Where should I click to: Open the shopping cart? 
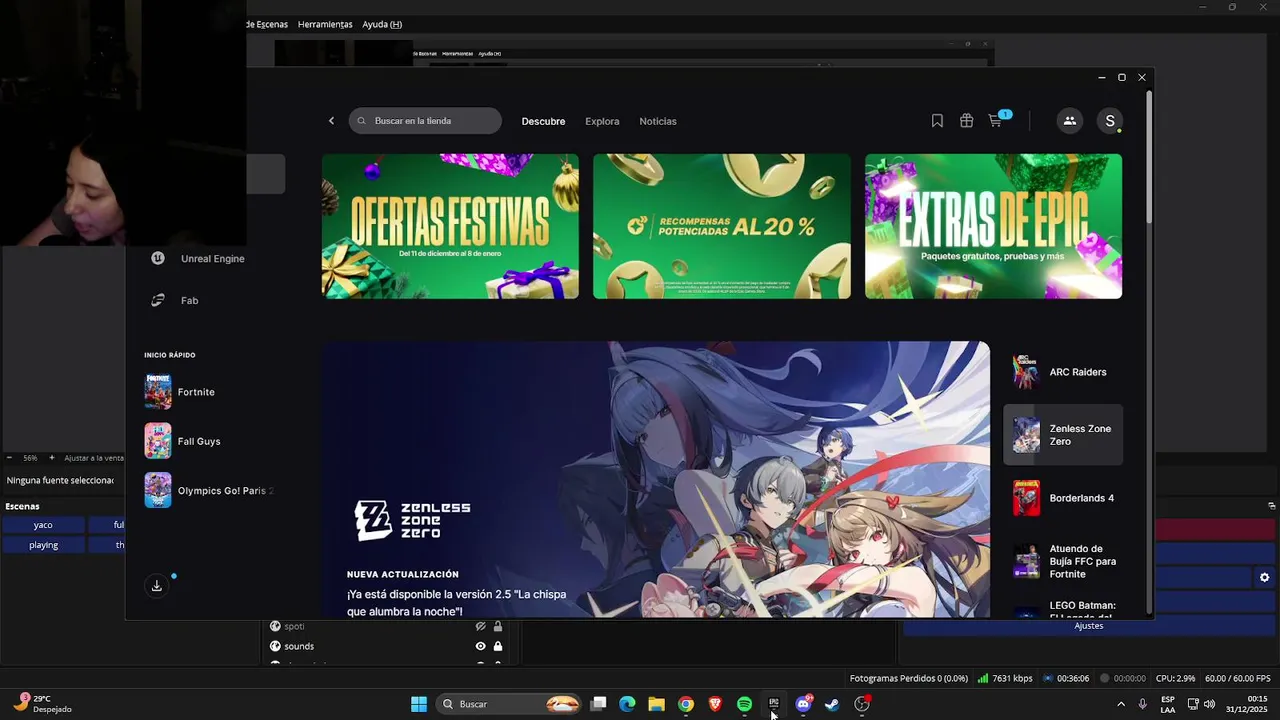[x=996, y=120]
